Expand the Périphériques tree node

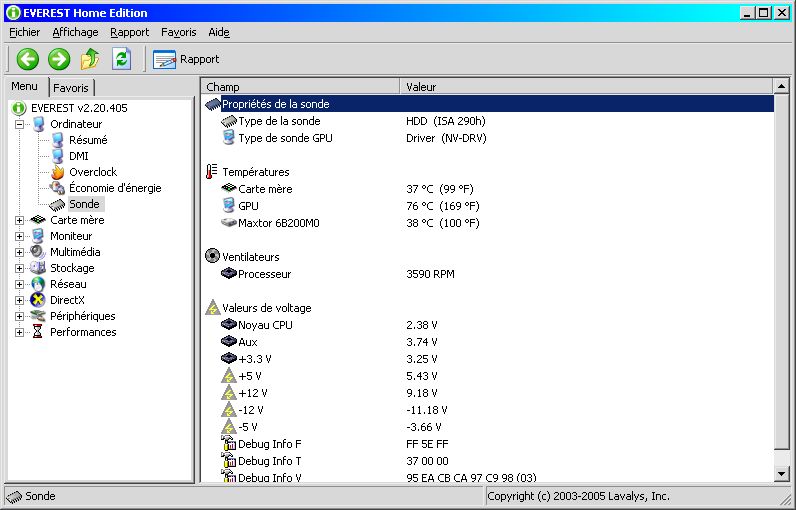click(x=20, y=316)
